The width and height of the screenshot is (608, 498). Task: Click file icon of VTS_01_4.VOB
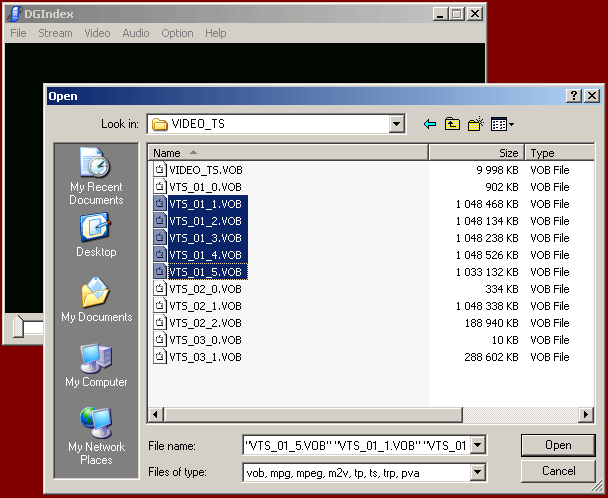point(159,255)
